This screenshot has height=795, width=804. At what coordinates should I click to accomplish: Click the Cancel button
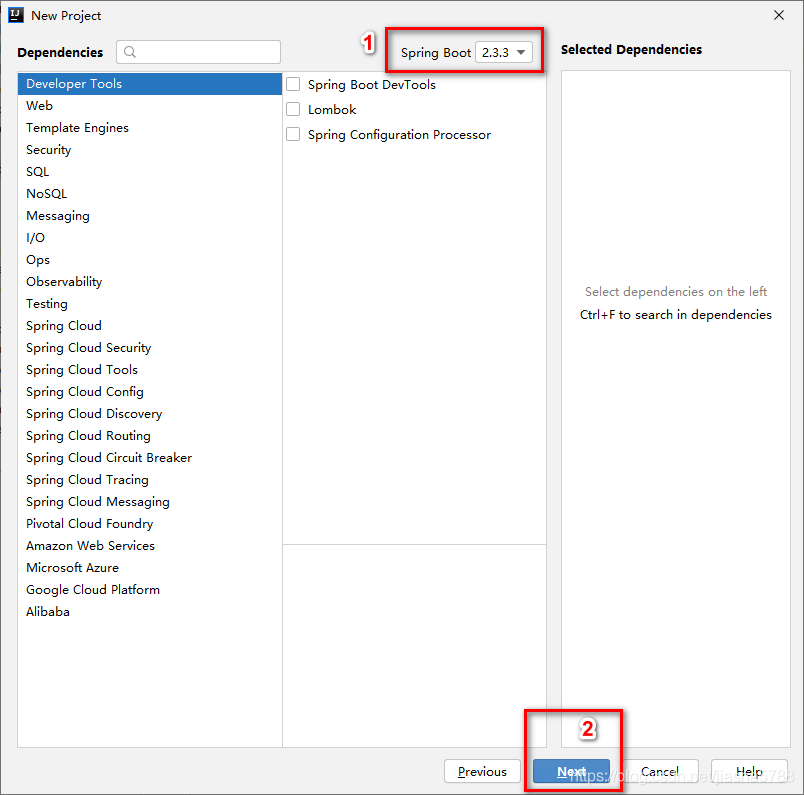pos(660,771)
